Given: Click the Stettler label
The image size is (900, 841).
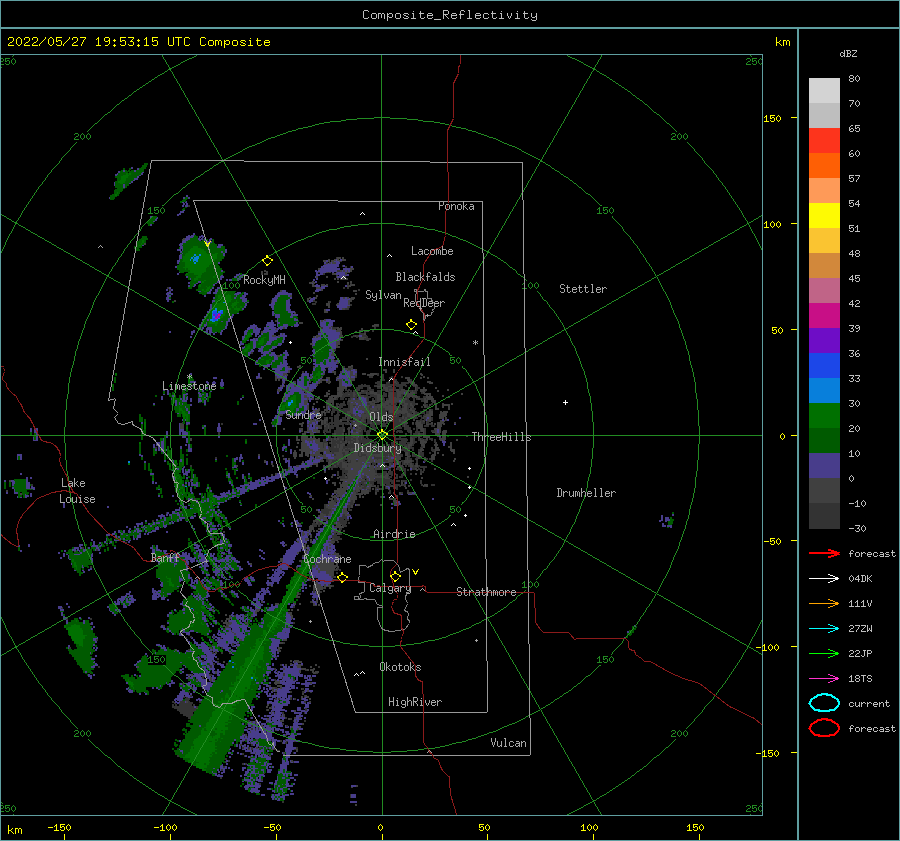Looking at the screenshot, I should coord(583,289).
